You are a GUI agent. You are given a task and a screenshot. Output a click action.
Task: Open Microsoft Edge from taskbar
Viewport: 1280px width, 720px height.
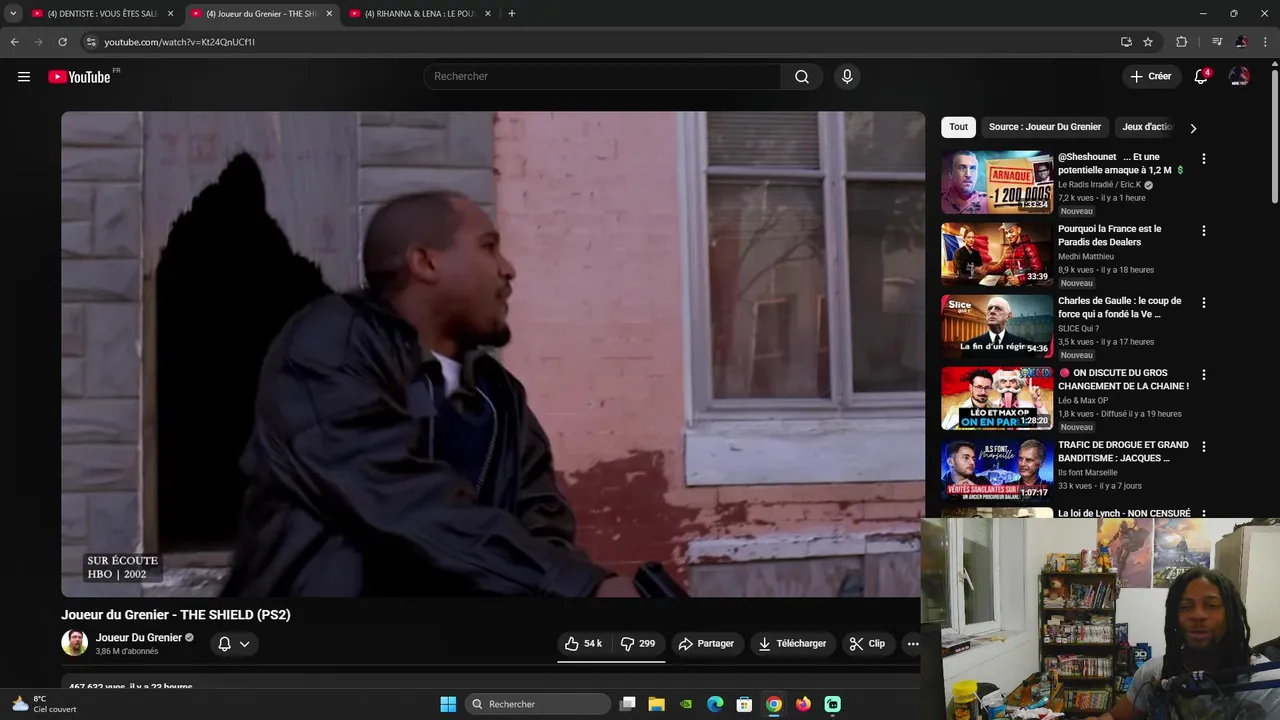point(715,704)
